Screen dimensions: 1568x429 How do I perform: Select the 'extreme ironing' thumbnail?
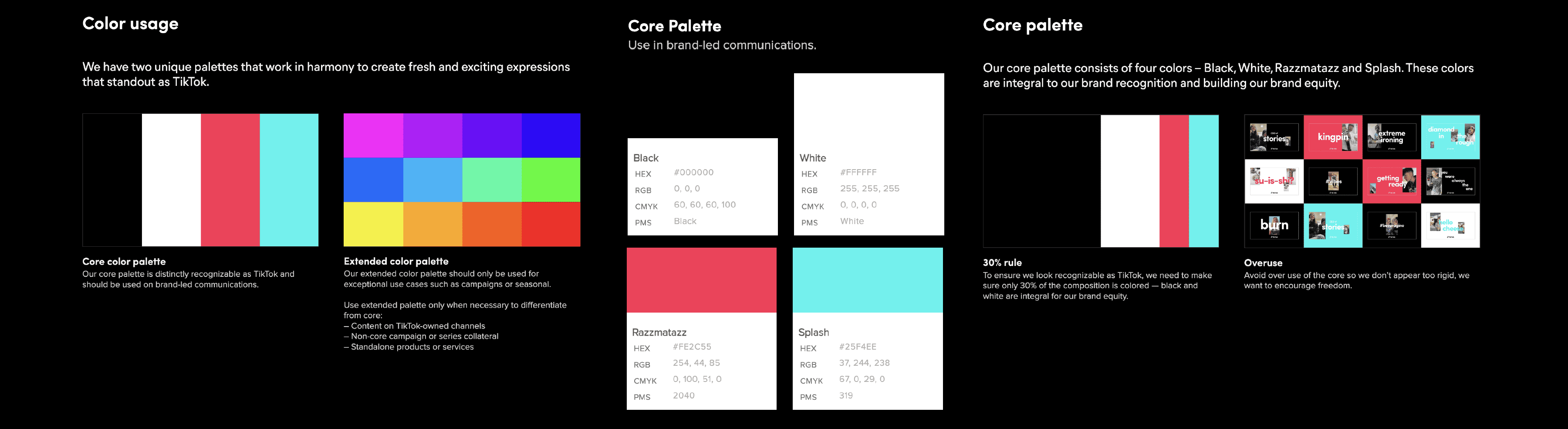pos(1392,137)
